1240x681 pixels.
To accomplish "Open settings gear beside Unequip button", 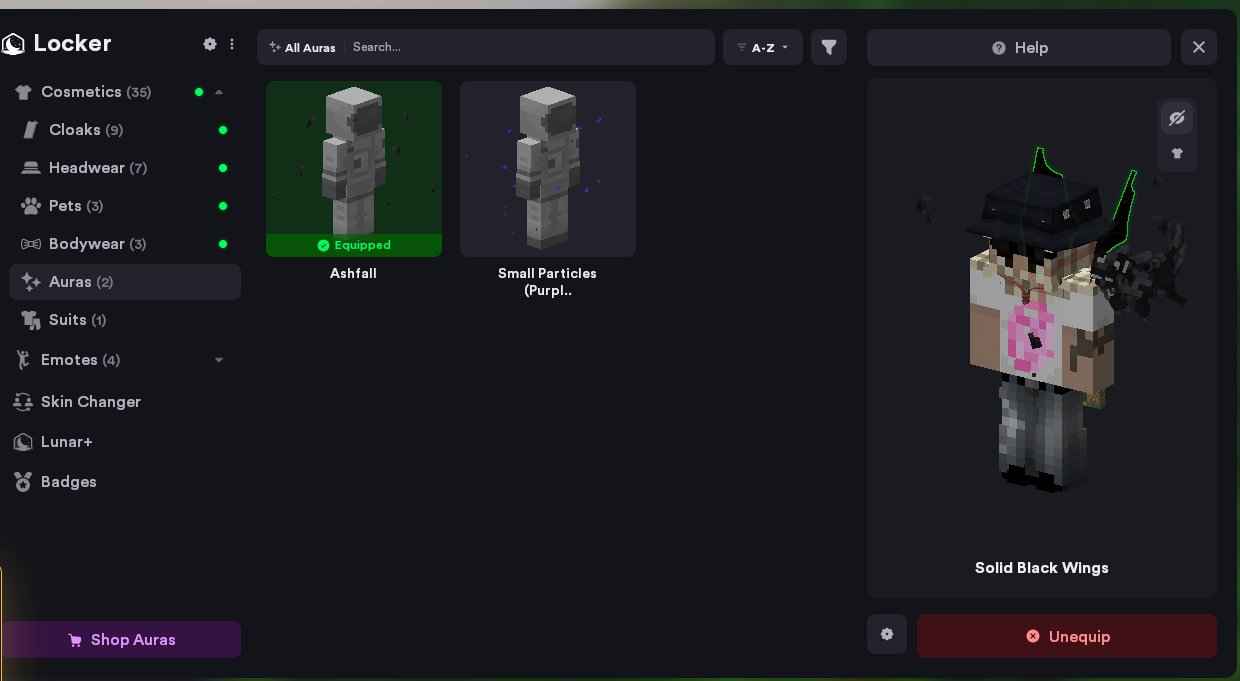I will coord(887,634).
